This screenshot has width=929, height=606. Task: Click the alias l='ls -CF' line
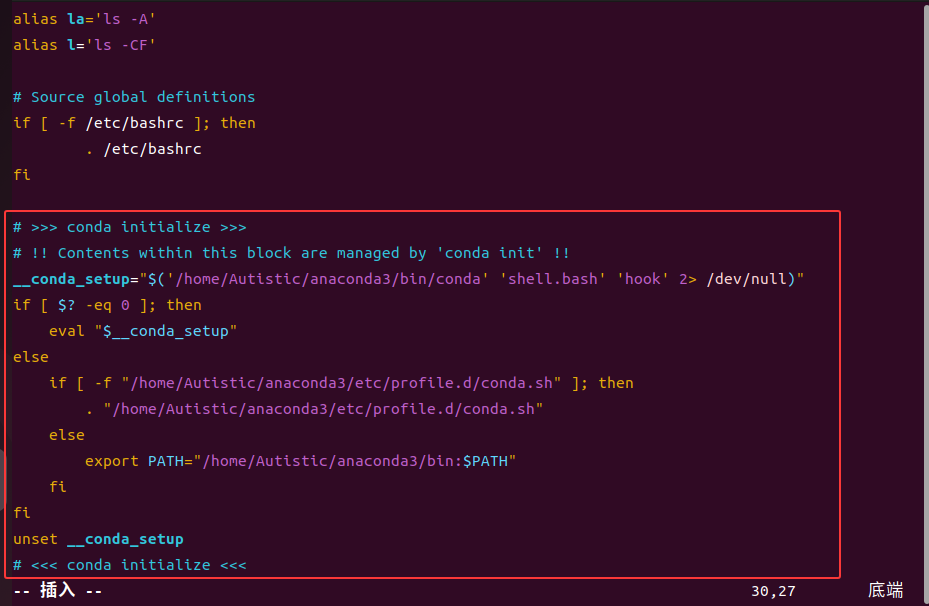[x=83, y=44]
